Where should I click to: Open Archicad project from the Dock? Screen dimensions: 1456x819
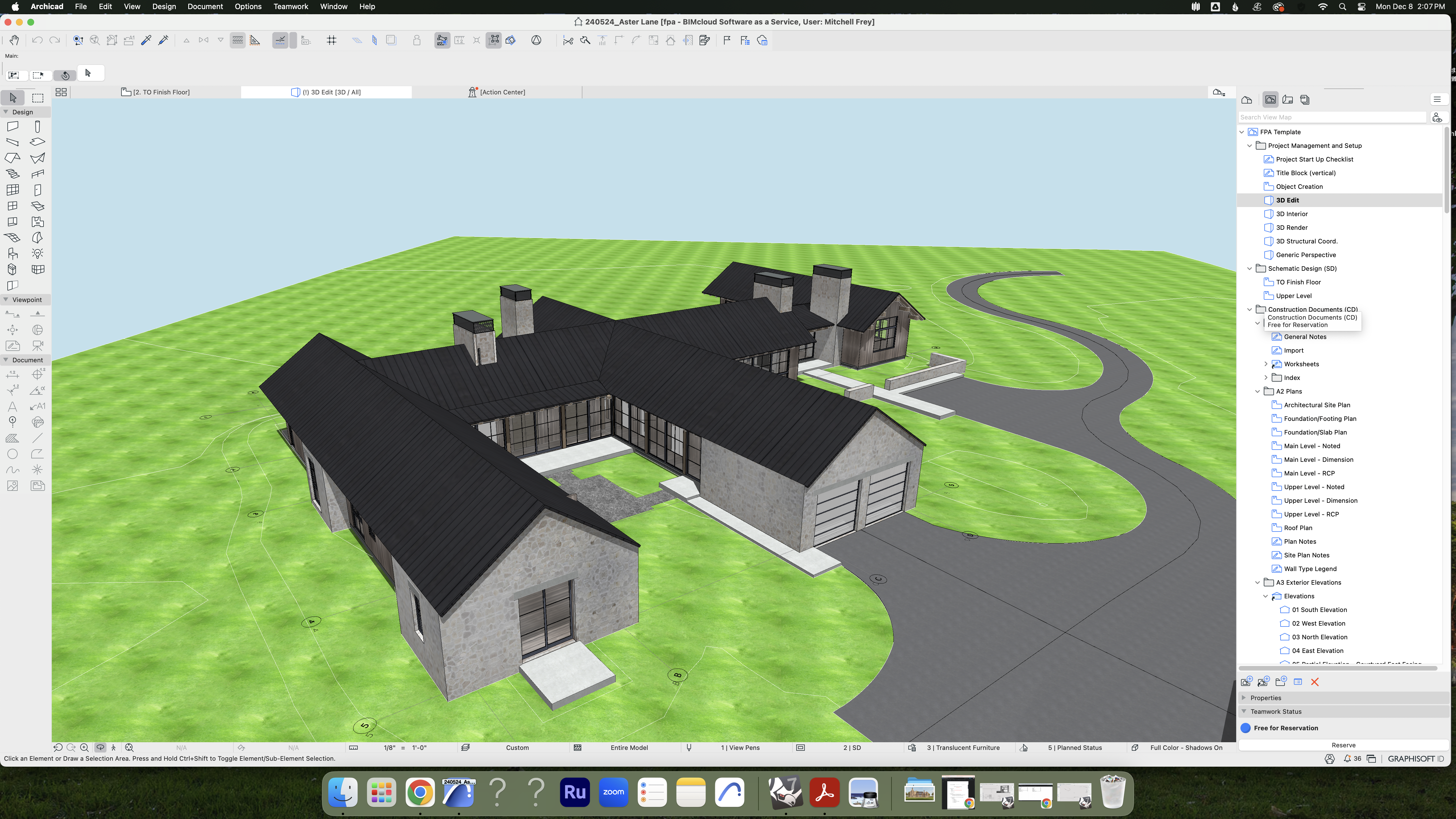(x=458, y=793)
